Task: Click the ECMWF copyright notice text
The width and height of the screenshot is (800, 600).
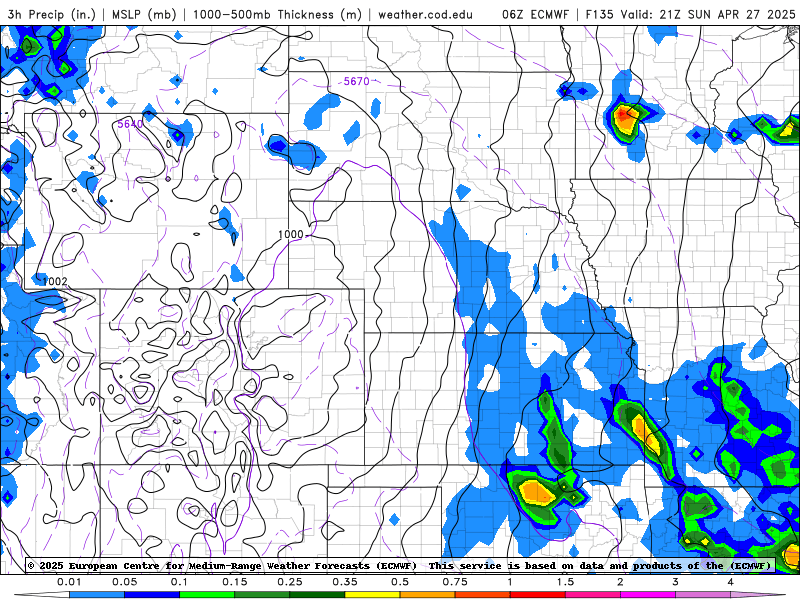Action: click(399, 566)
